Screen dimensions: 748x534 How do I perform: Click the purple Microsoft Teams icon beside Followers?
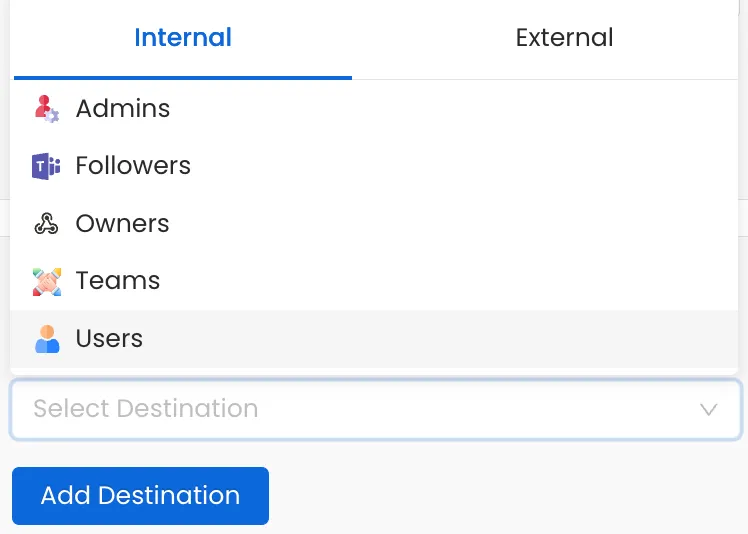click(46, 166)
